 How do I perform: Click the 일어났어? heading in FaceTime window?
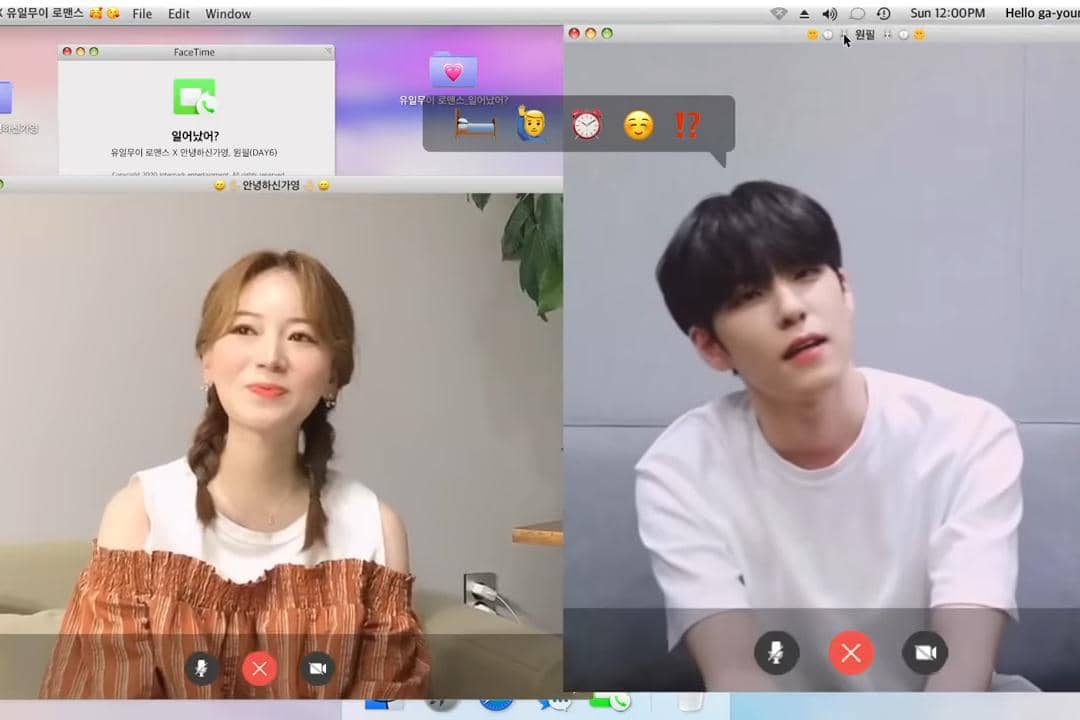point(195,136)
